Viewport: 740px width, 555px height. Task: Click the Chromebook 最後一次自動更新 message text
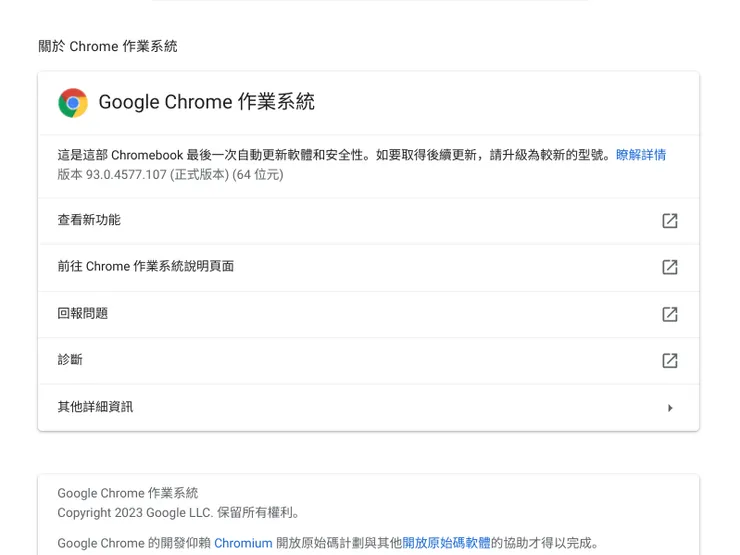[x=336, y=155]
